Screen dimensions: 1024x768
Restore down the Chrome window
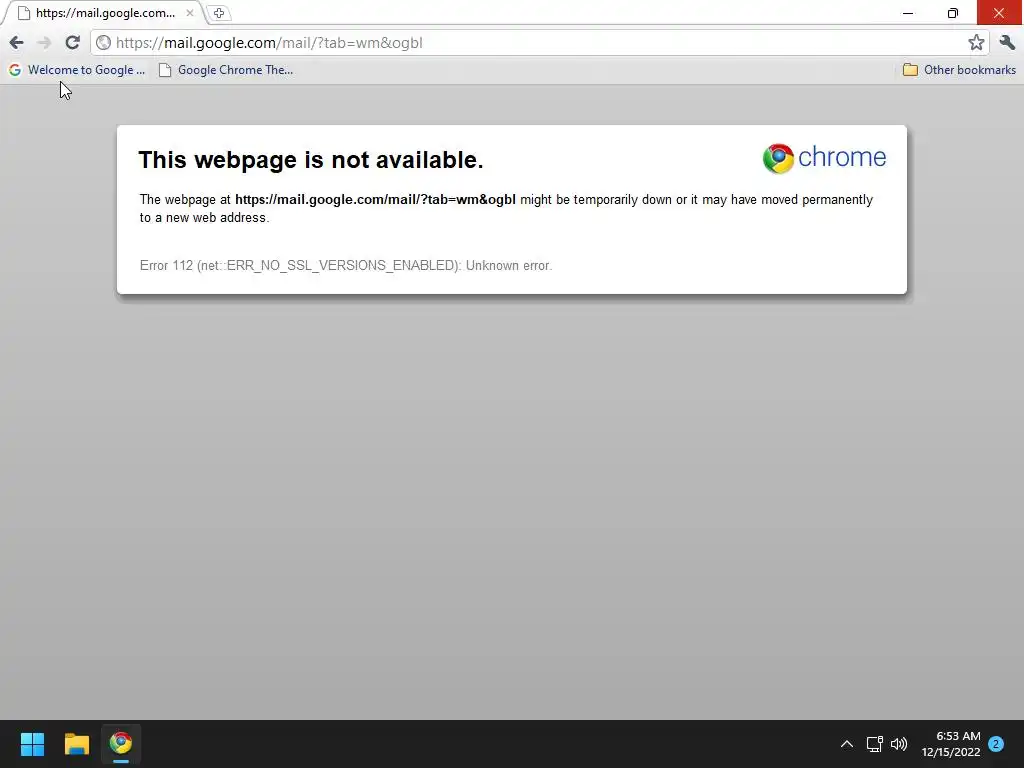tap(953, 12)
